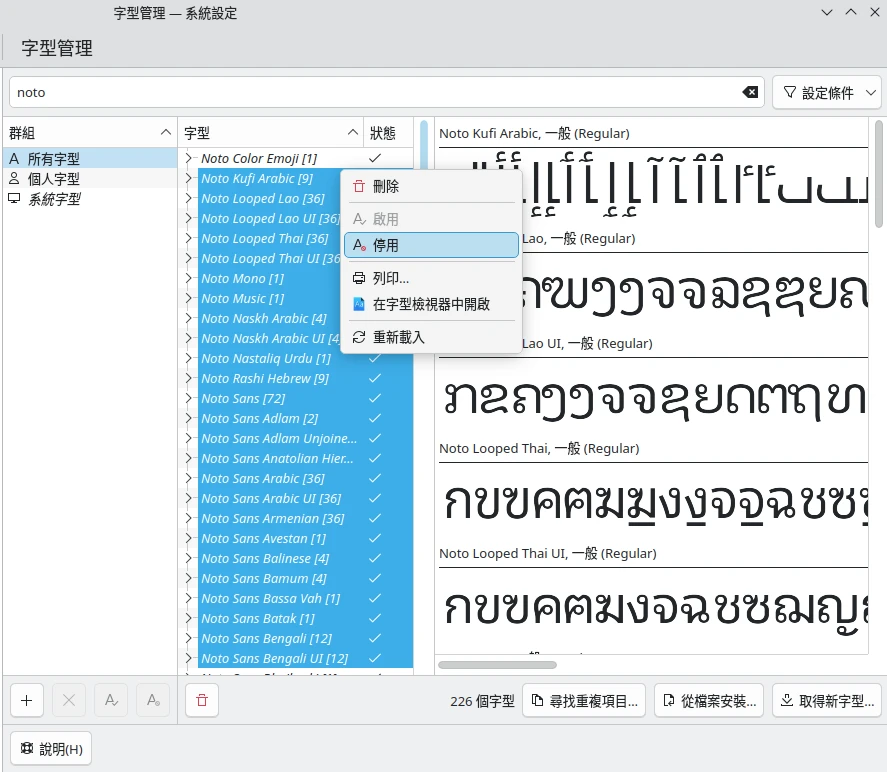Click the add group plus button

(x=27, y=701)
